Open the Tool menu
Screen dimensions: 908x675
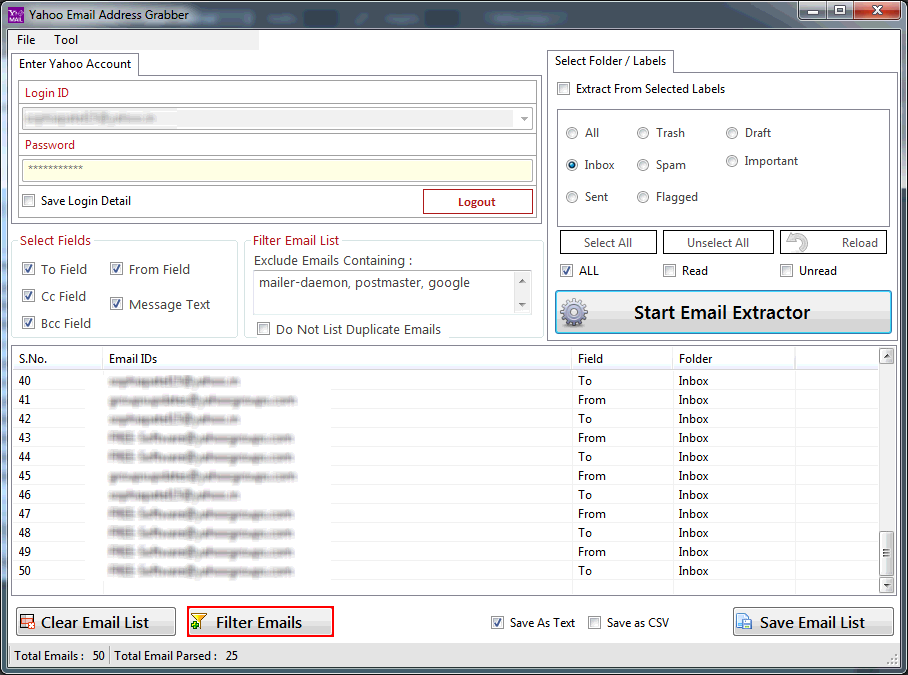coord(66,39)
